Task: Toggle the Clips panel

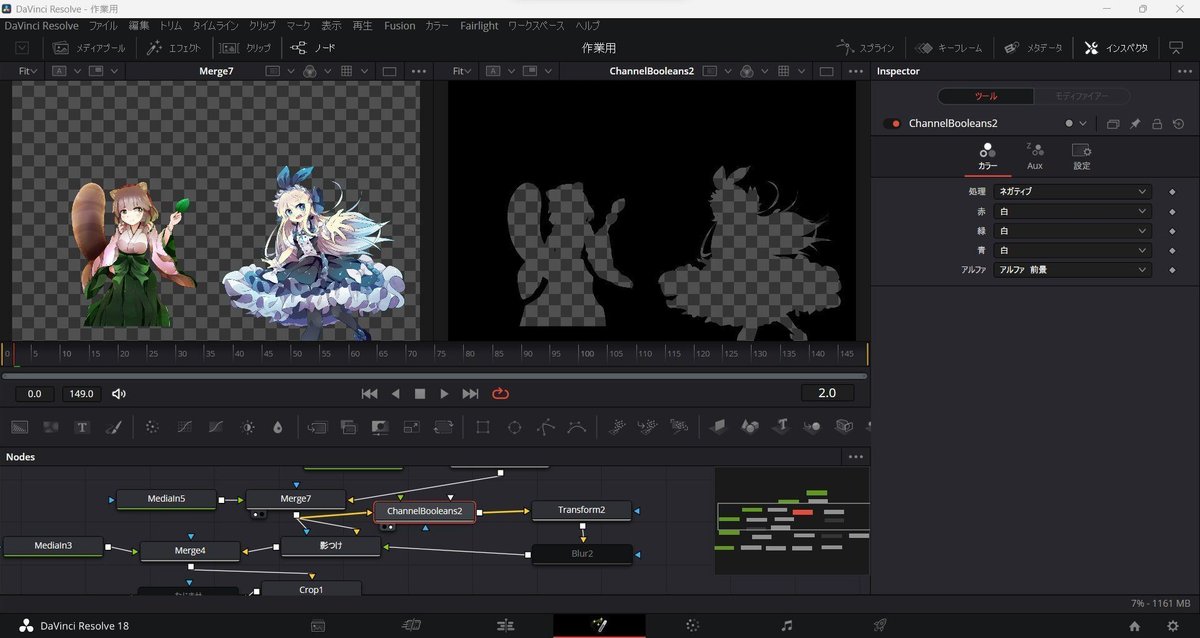Action: [x=245, y=48]
